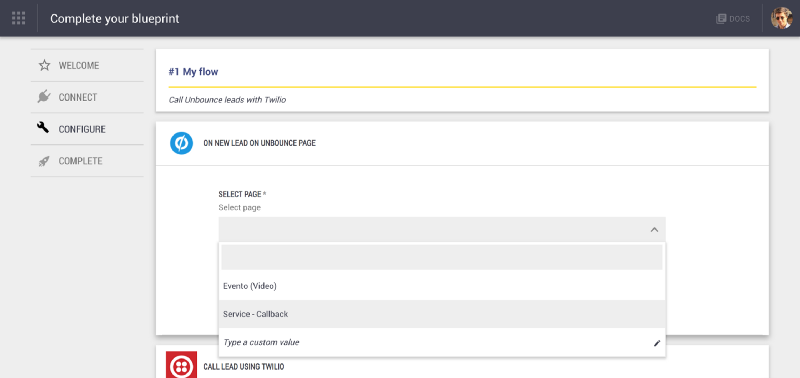Image resolution: width=800 pixels, height=378 pixels.
Task: Click the plug icon beside CONNECT
Action: [44, 97]
